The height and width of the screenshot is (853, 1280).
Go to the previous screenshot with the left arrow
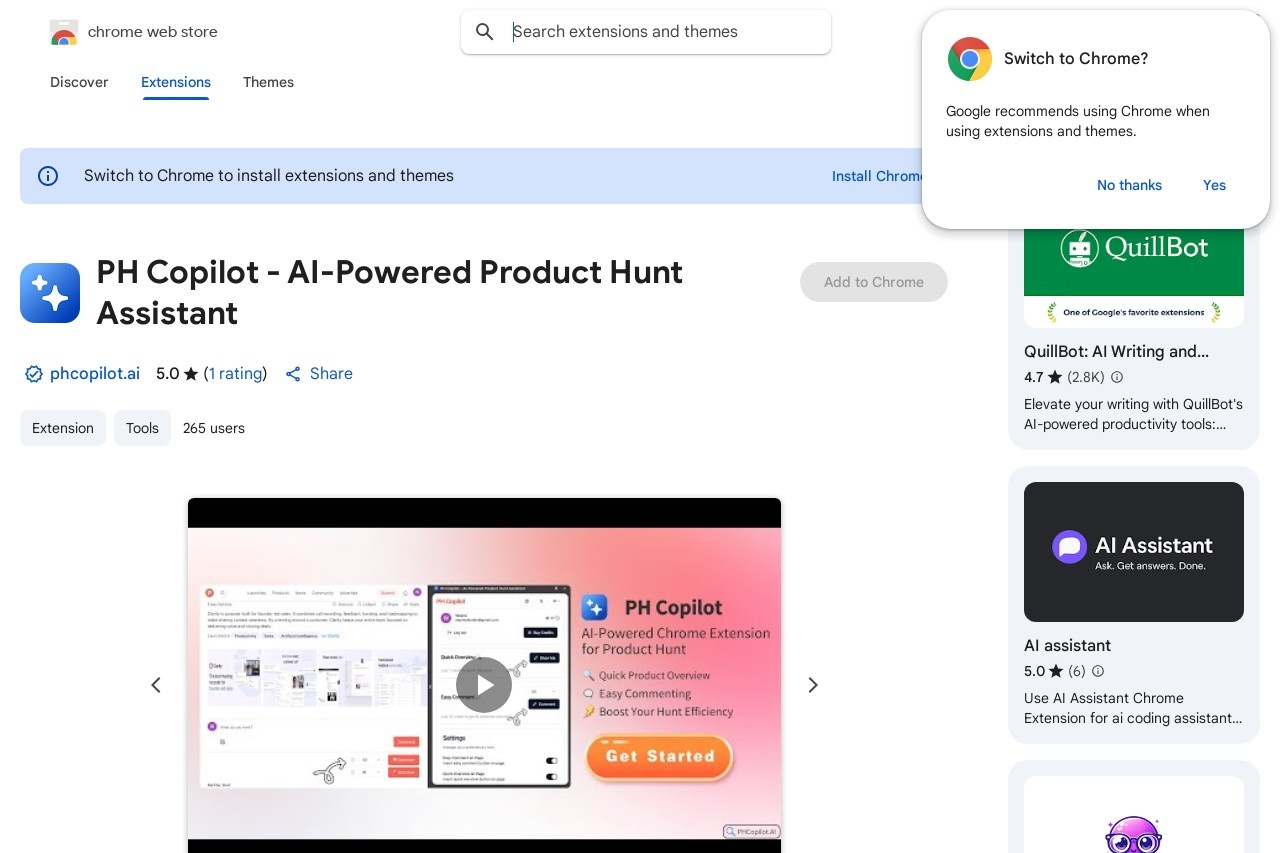[156, 685]
